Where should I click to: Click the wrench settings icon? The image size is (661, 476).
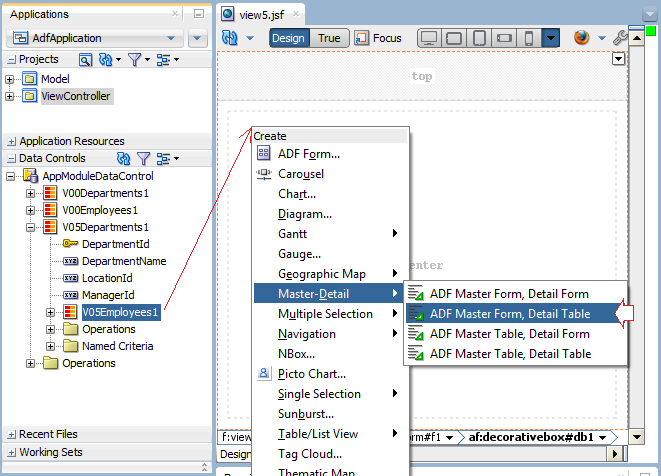(x=620, y=38)
